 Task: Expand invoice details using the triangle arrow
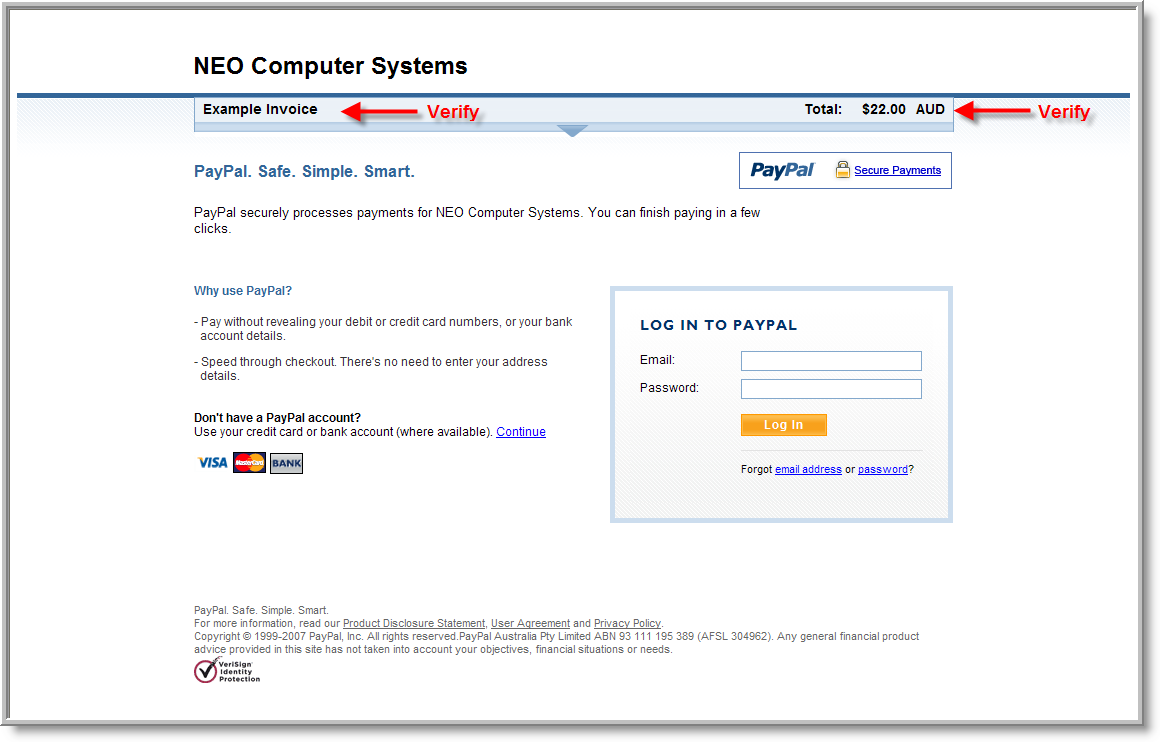click(572, 131)
